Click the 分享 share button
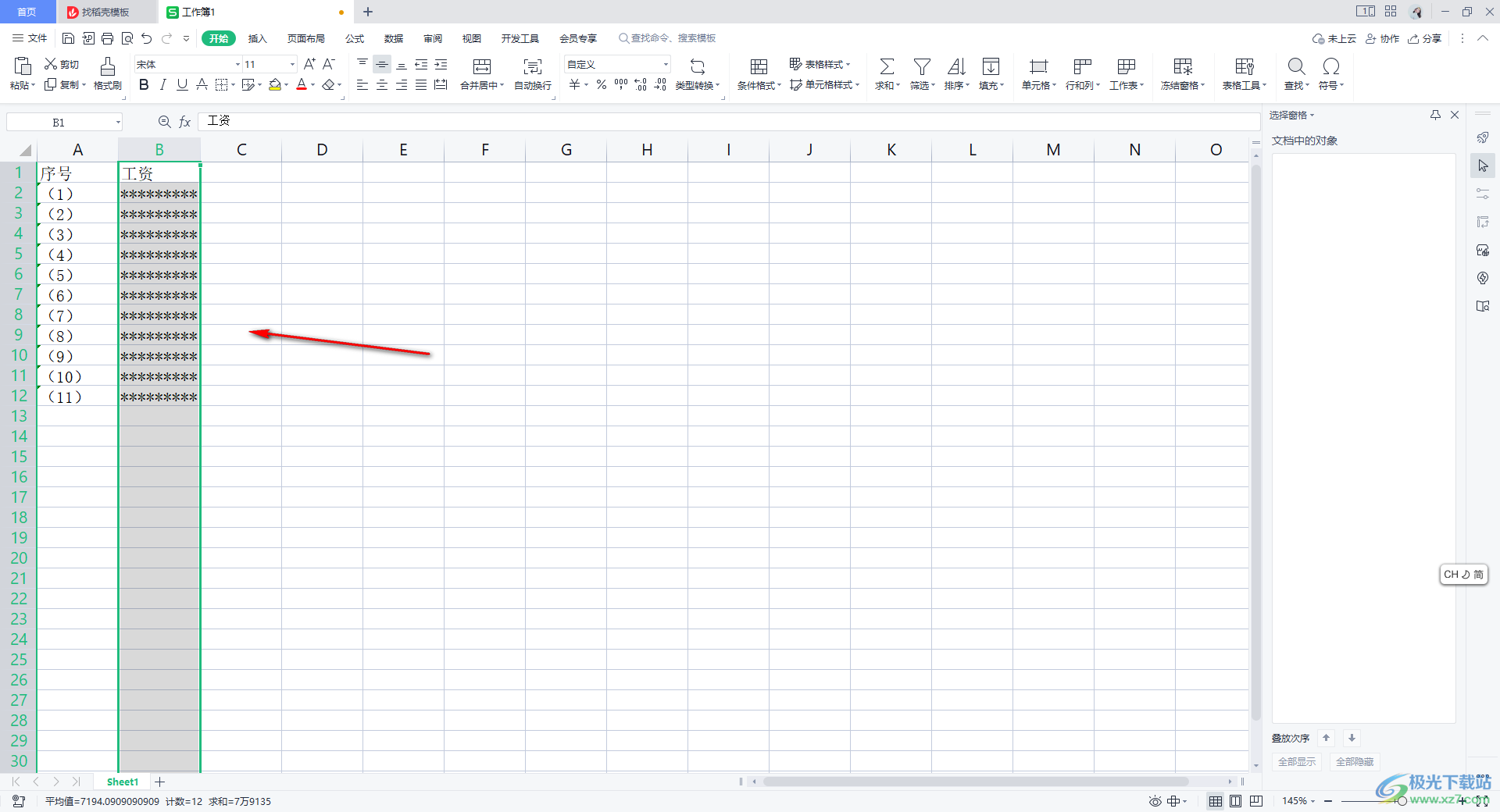Image resolution: width=1500 pixels, height=812 pixels. click(x=1424, y=38)
